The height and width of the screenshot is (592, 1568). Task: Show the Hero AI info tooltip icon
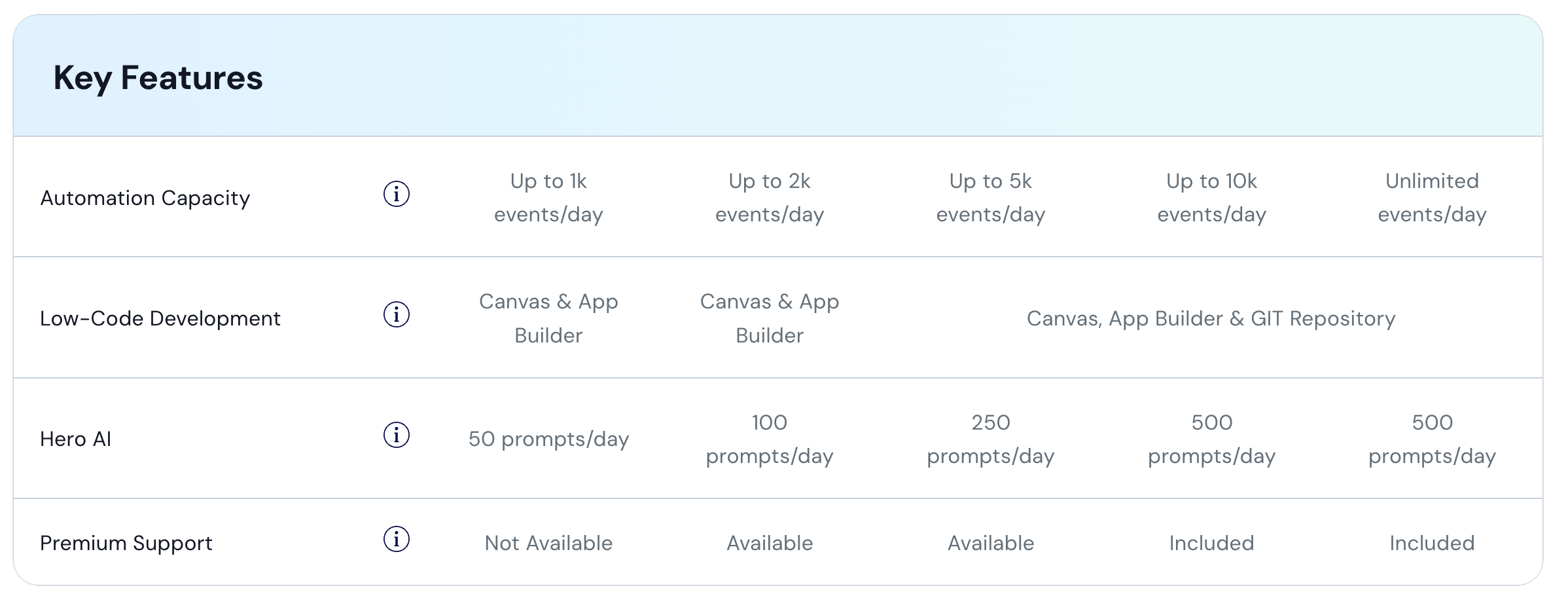pos(396,435)
